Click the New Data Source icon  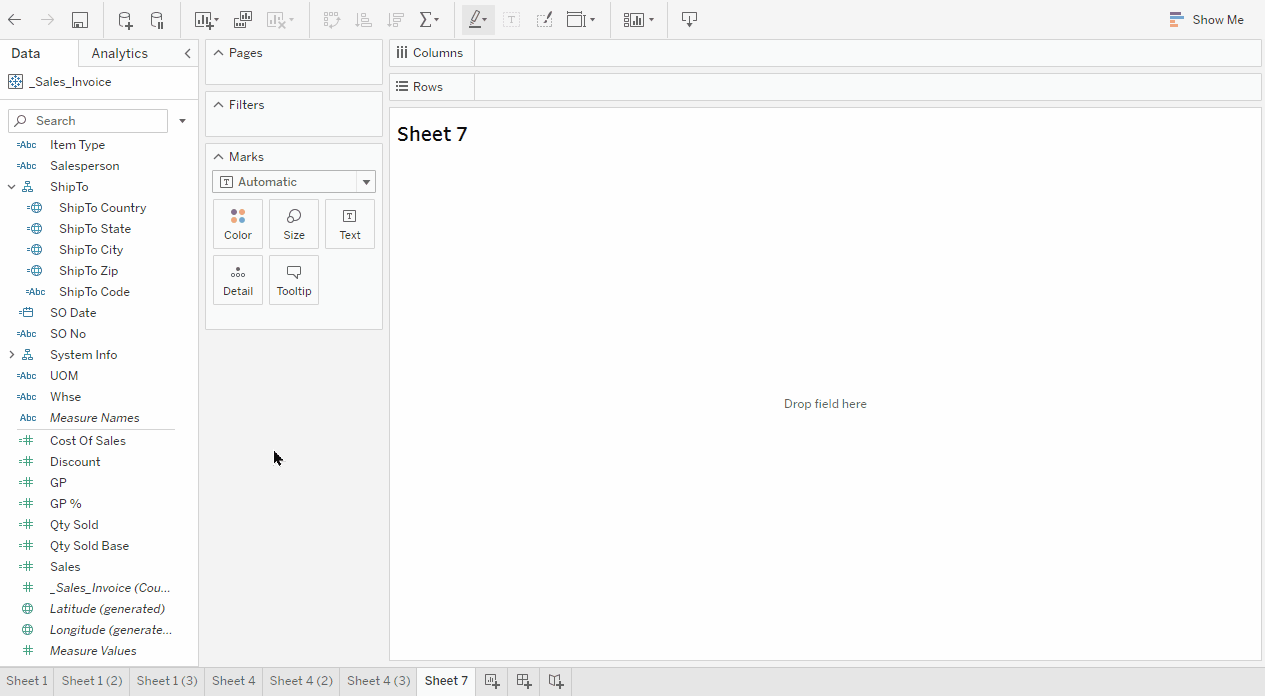point(125,20)
